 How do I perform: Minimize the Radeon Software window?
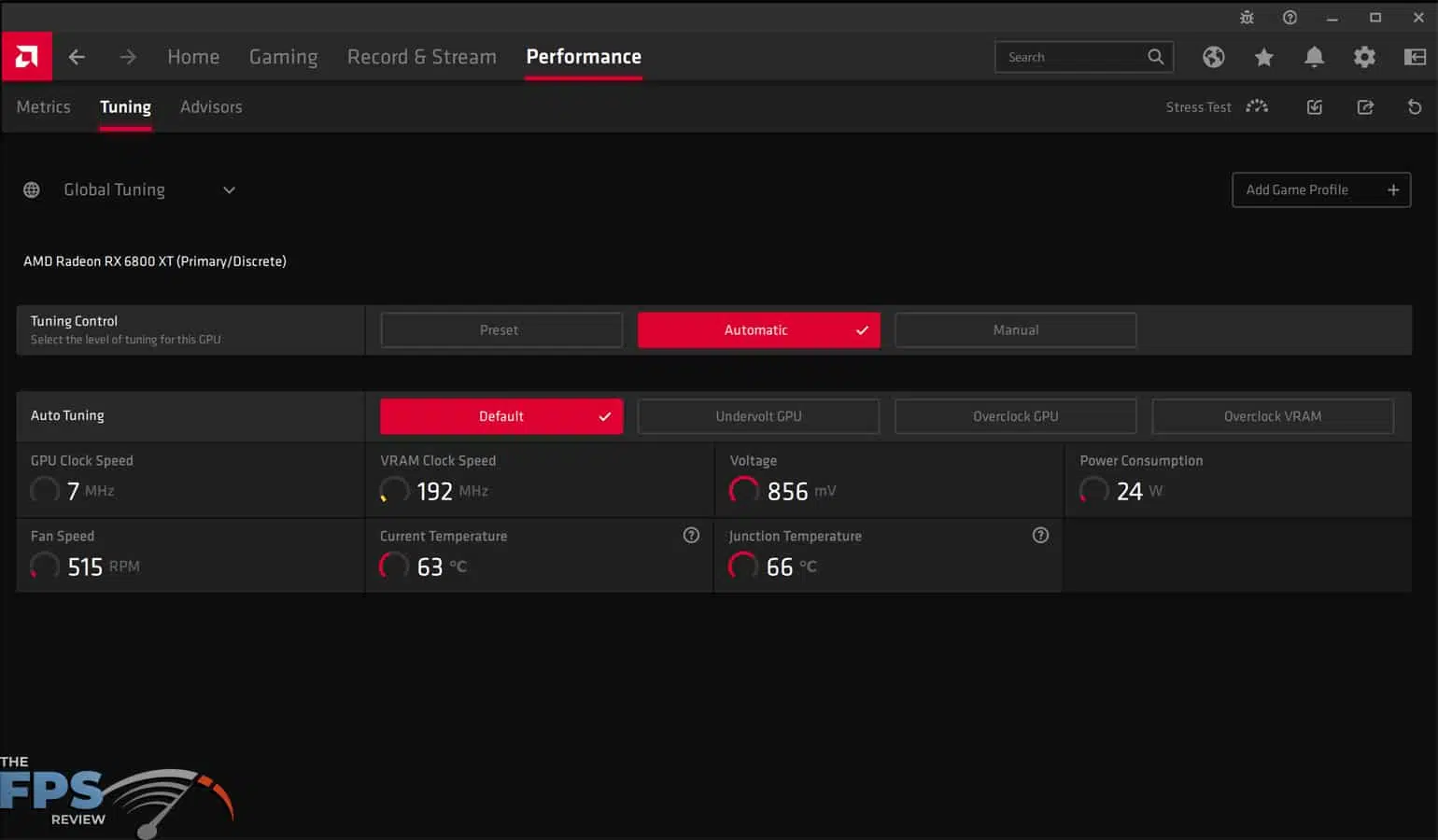click(1332, 18)
